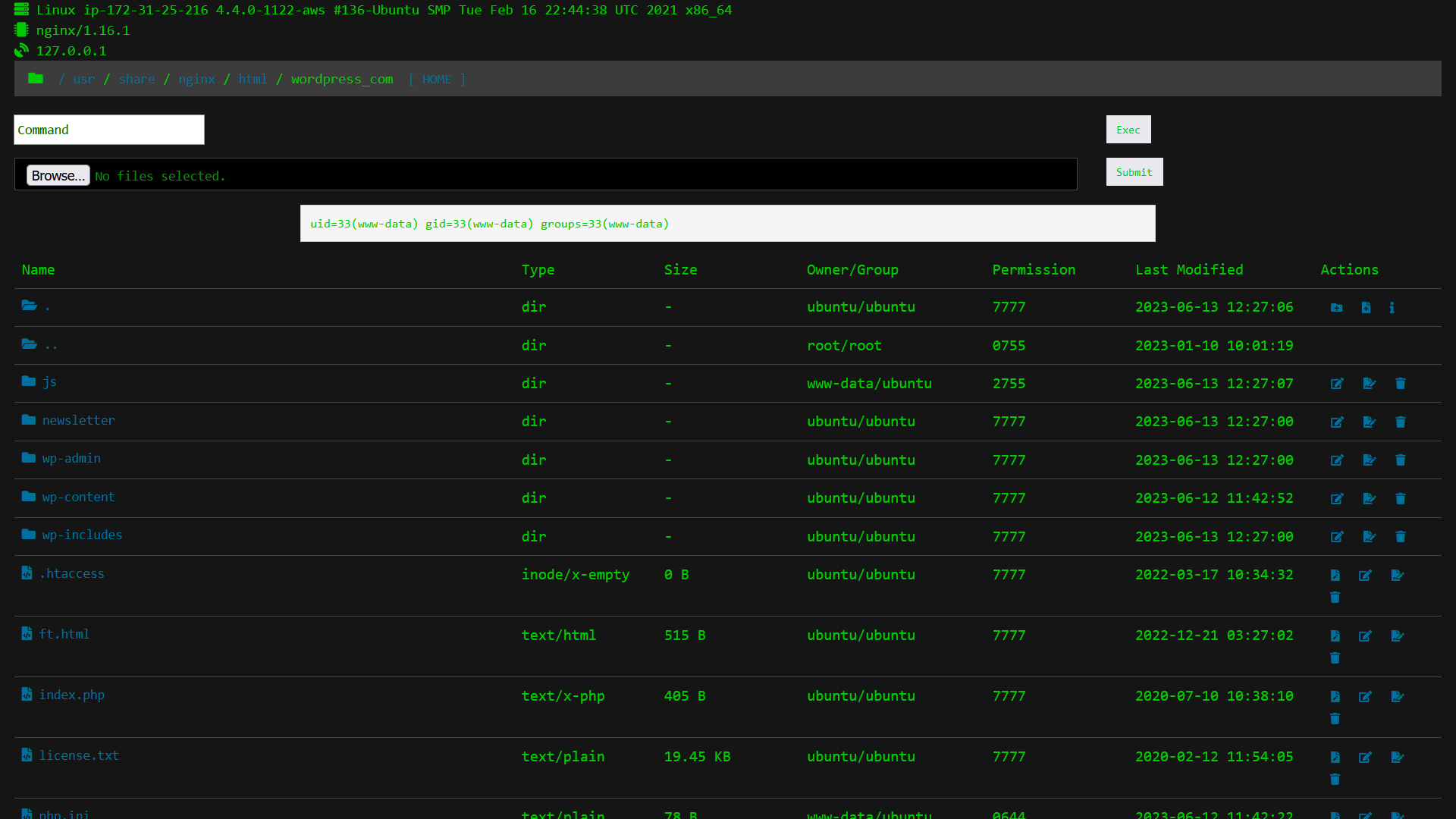Navigate to 'share' in the breadcrumb path
Image resolution: width=1456 pixels, height=819 pixels.
[136, 79]
